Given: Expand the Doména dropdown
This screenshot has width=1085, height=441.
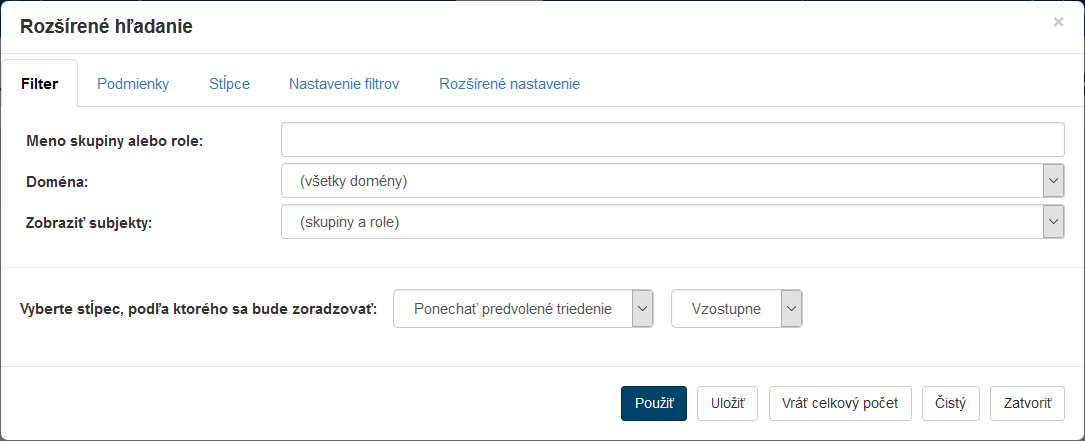Looking at the screenshot, I should [x=672, y=181].
